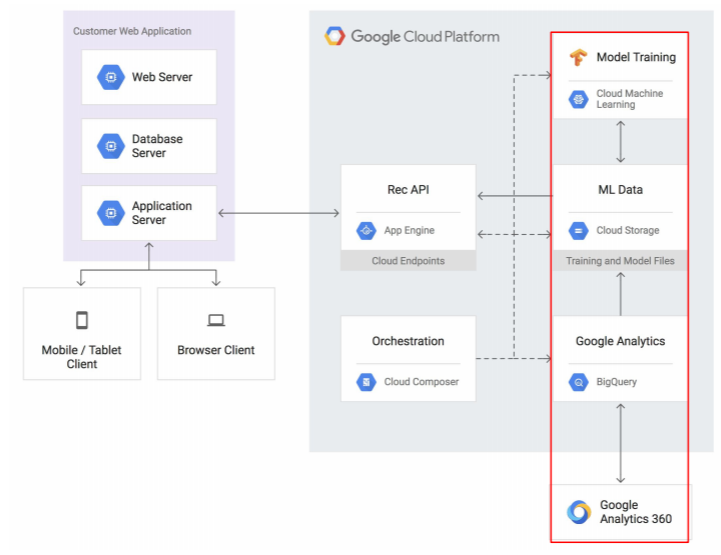Click the Database Server label
Viewport: 721px width, 555px height.
(x=157, y=146)
